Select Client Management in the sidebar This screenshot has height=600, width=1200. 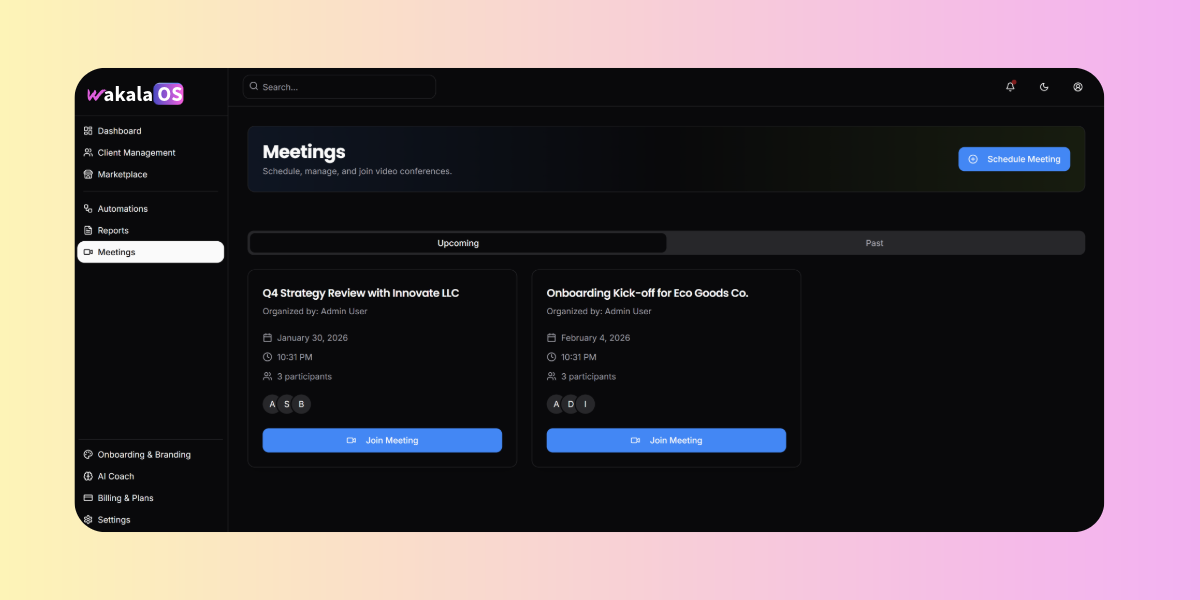click(x=135, y=152)
